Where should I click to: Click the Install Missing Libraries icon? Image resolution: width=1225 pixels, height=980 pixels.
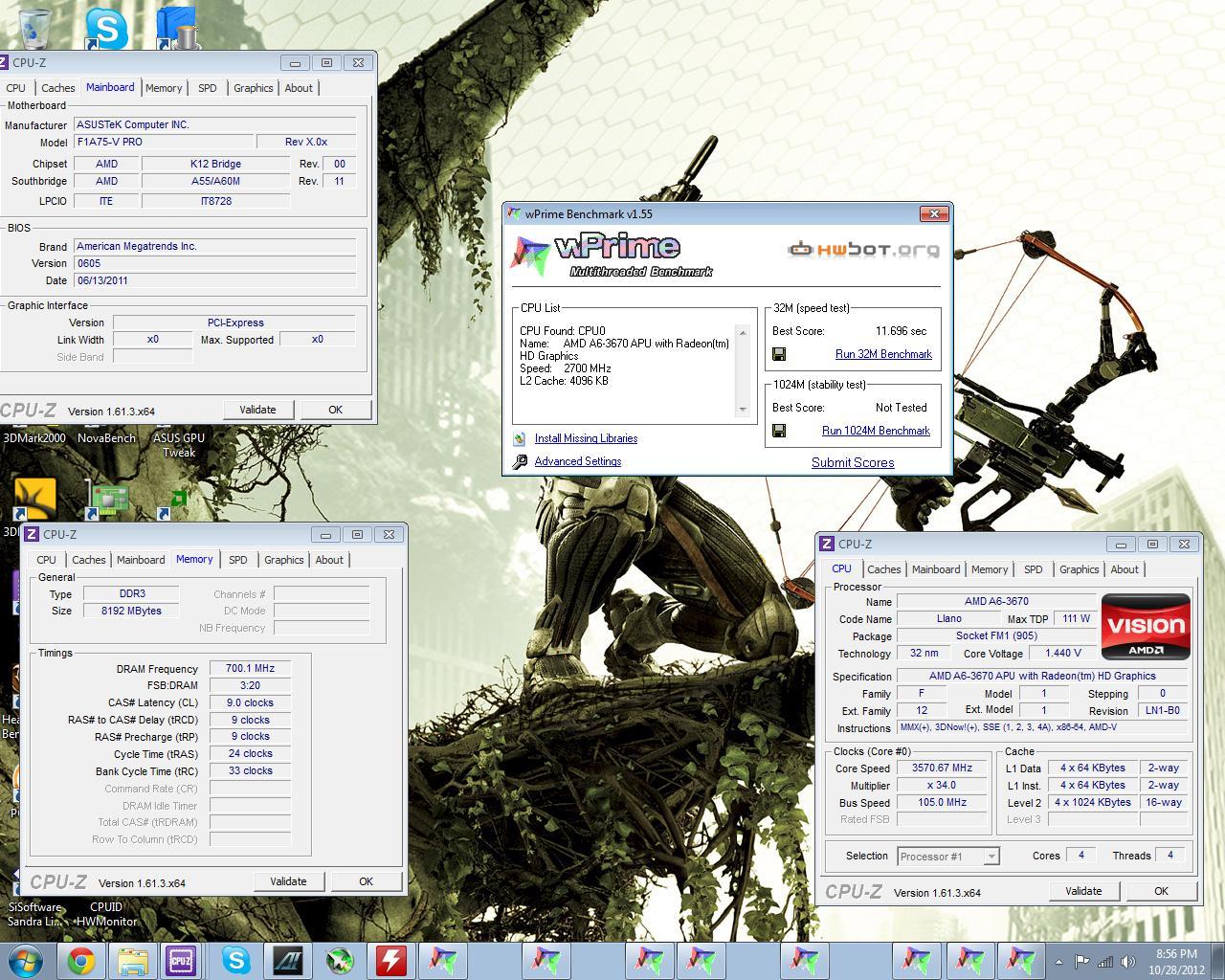(520, 438)
